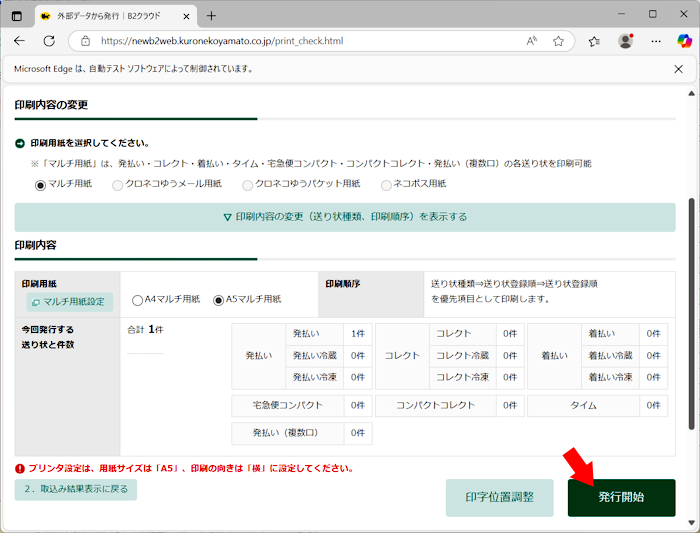Open the Copilot icon
Viewport: 700px width, 533px height.
(x=684, y=41)
